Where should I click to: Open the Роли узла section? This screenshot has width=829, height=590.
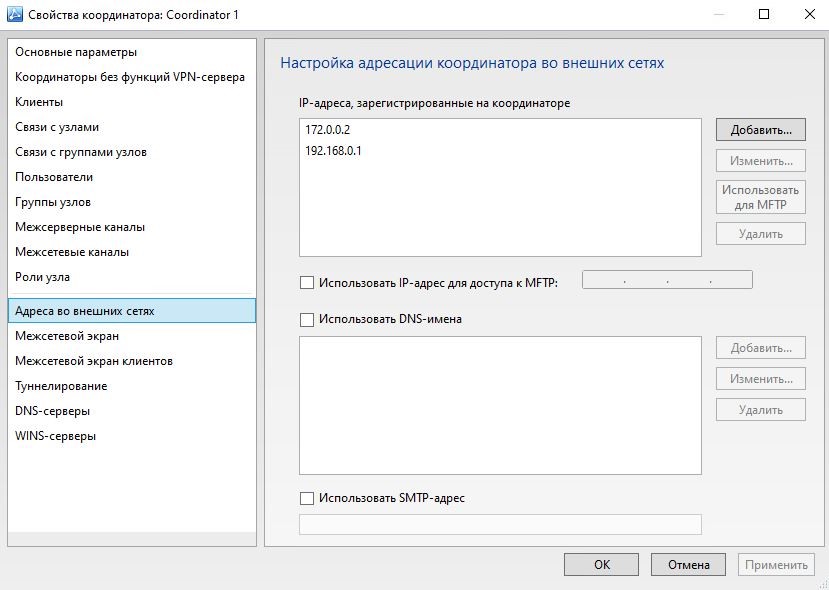pyautogui.click(x=43, y=277)
